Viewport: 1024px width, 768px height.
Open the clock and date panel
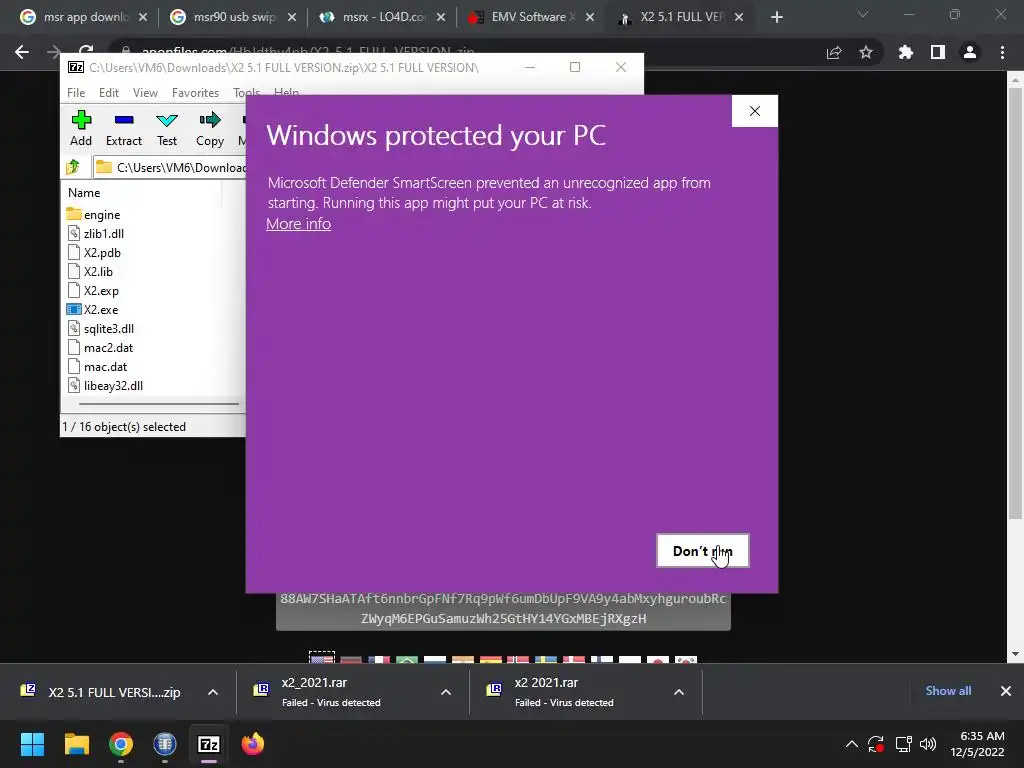tap(978, 744)
